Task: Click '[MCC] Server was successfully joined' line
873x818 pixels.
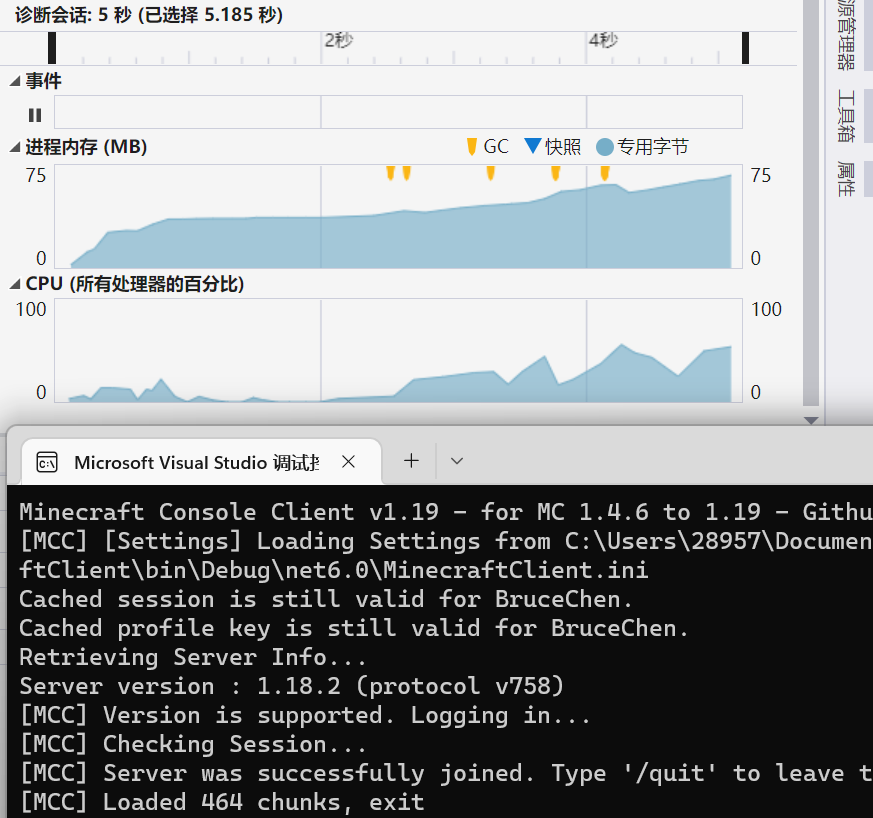Action: coord(445,773)
